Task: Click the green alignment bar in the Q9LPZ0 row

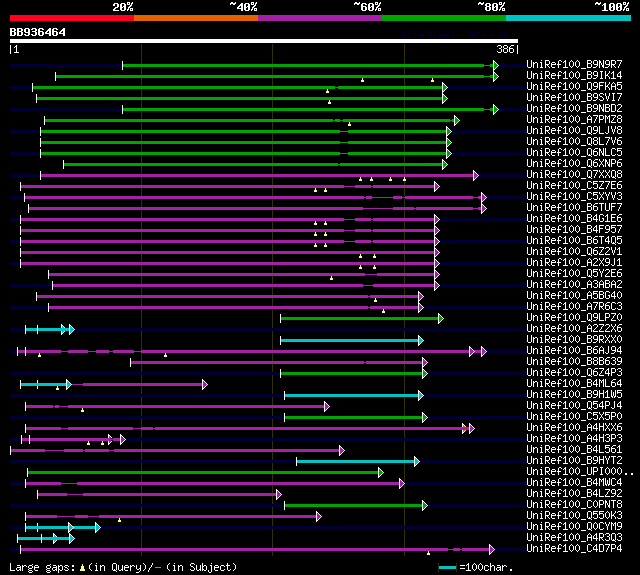Action: [362, 318]
